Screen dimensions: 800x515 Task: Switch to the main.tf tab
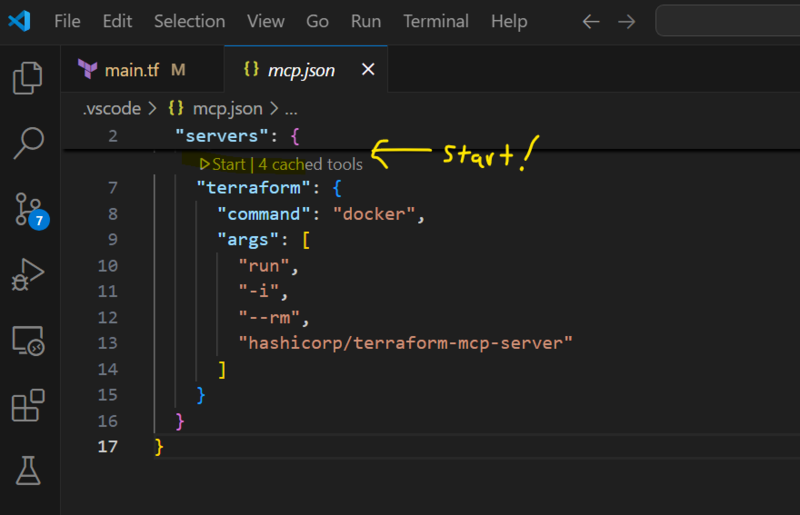(142, 69)
